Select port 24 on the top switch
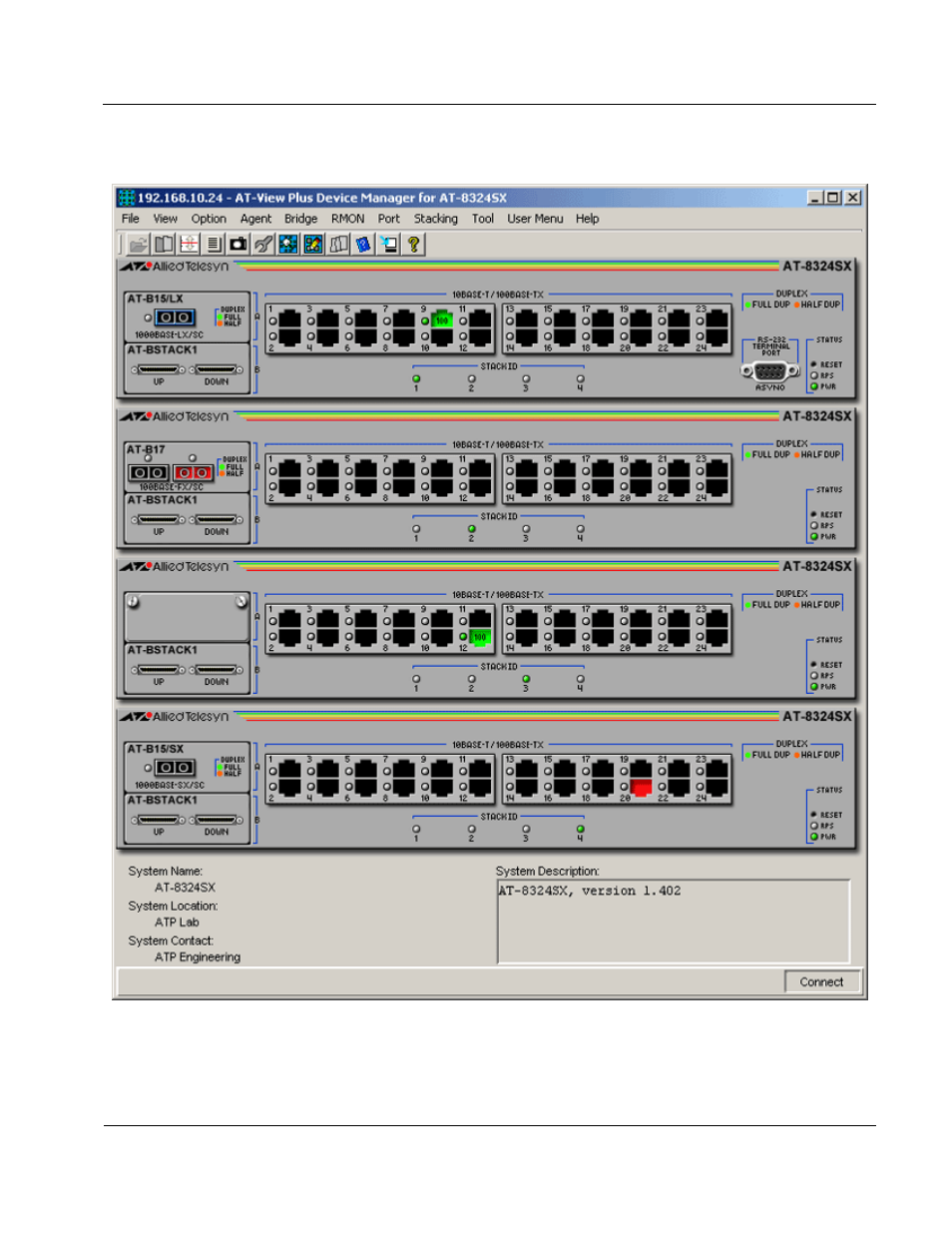 pos(716,337)
